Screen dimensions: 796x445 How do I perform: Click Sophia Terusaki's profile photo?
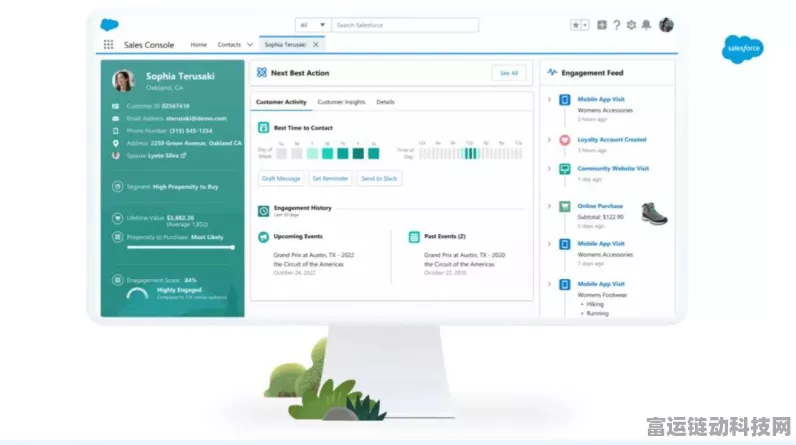[123, 81]
